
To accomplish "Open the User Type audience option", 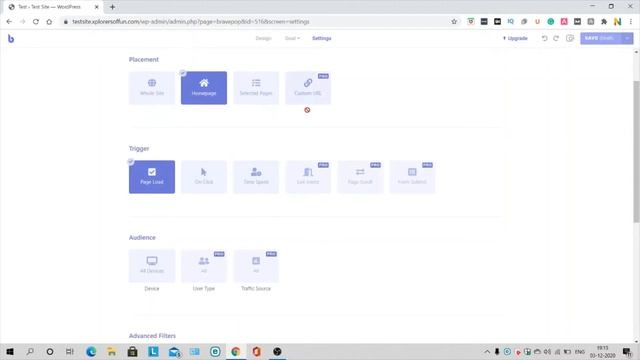I will click(x=204, y=266).
